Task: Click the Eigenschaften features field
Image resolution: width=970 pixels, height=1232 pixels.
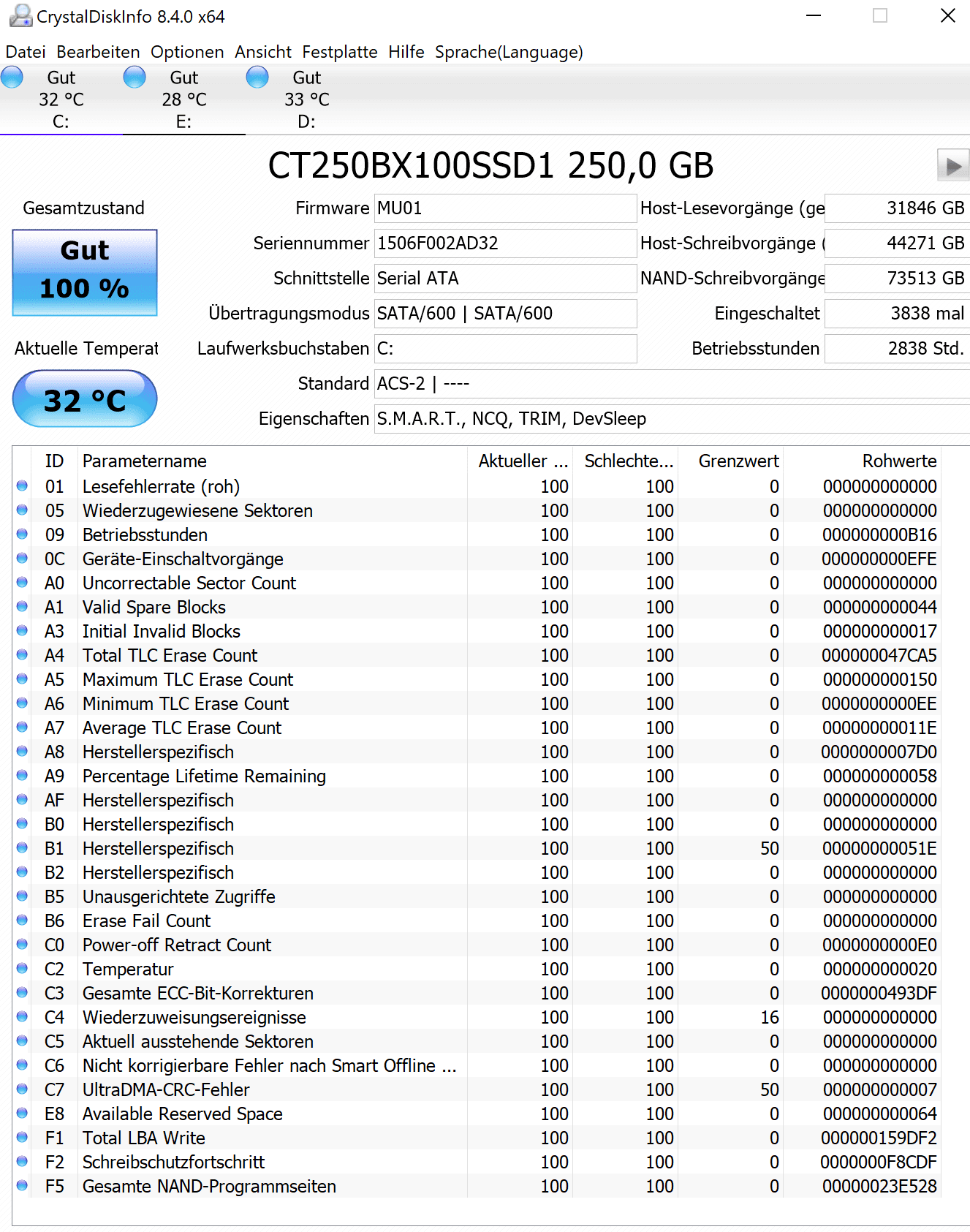Action: pos(672,419)
